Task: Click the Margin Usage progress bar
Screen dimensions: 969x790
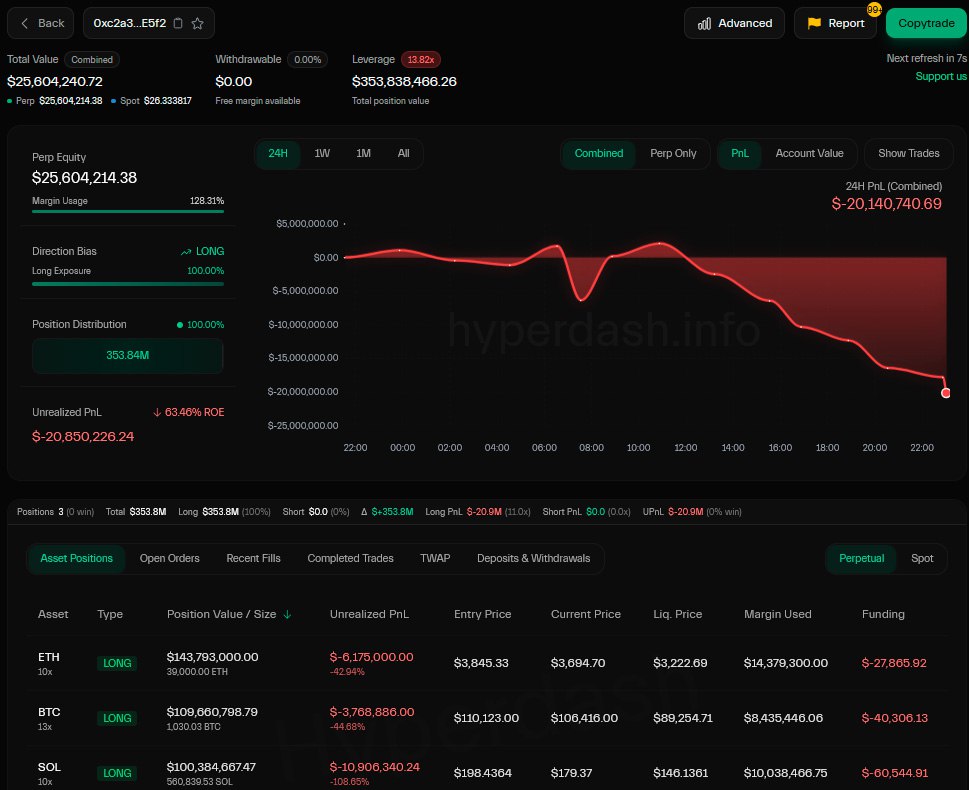Action: [x=127, y=211]
